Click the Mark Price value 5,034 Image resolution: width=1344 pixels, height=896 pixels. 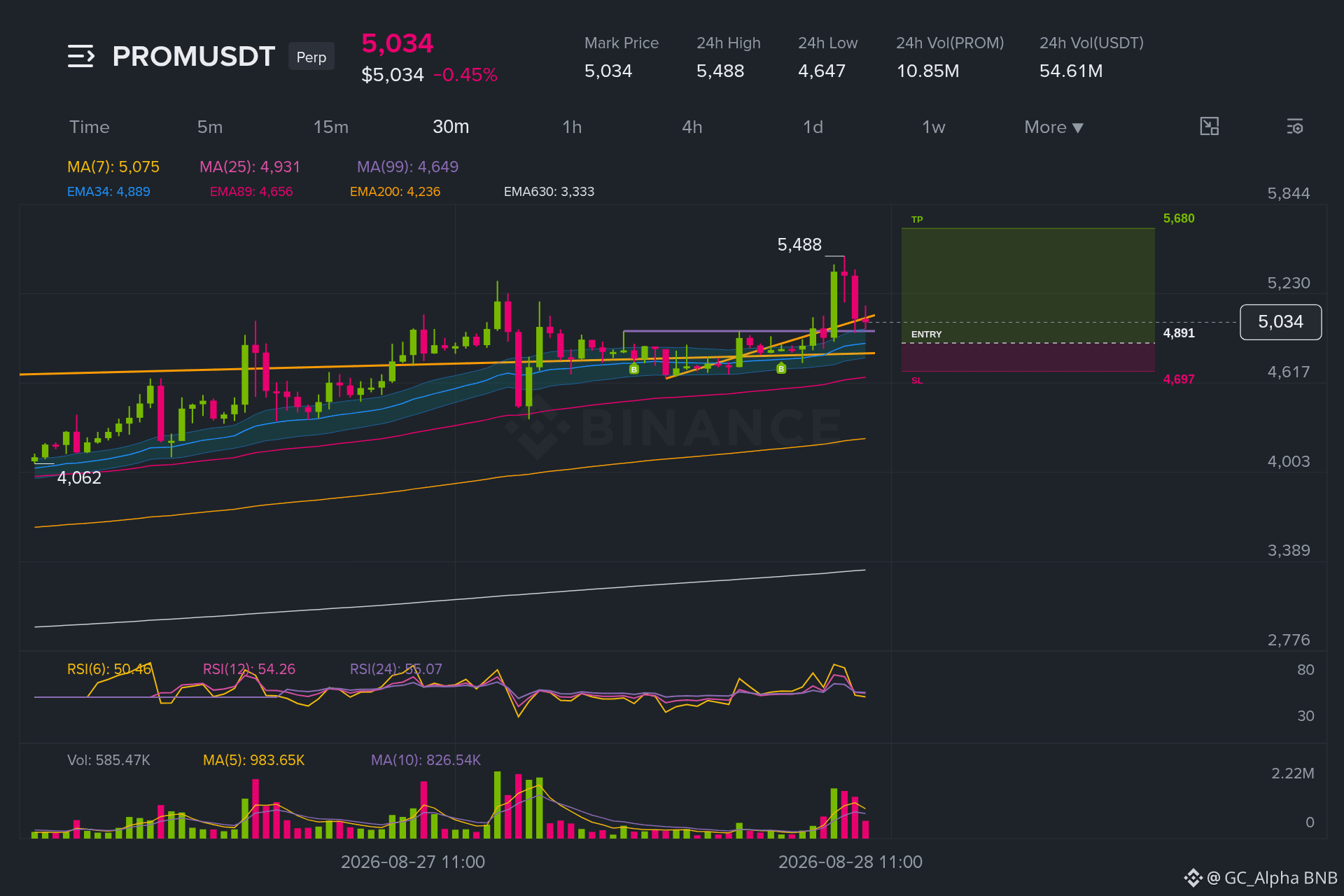tap(608, 71)
